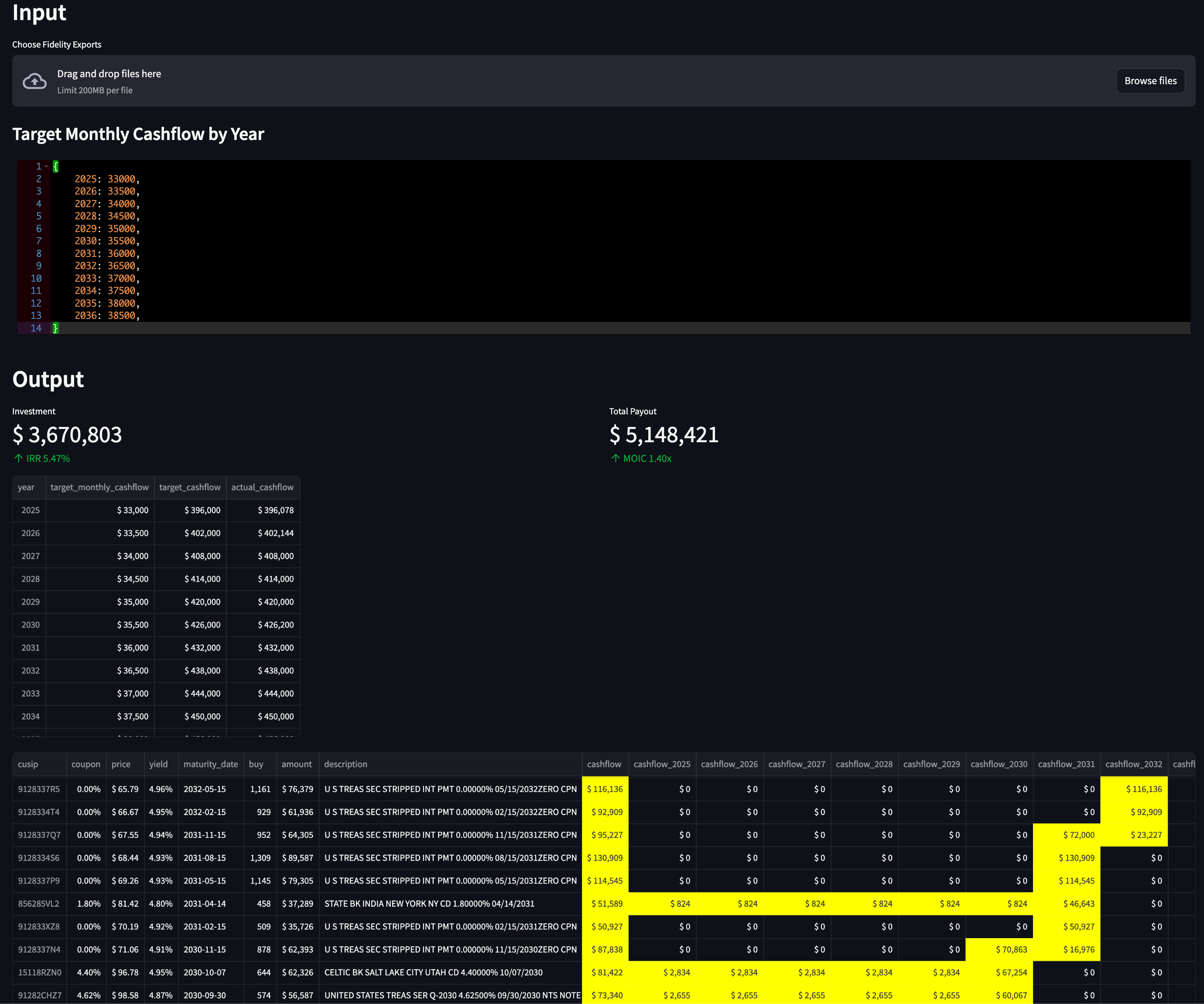Click the drag and drop files area
Screen dimensions: 1204x1004
603,81
